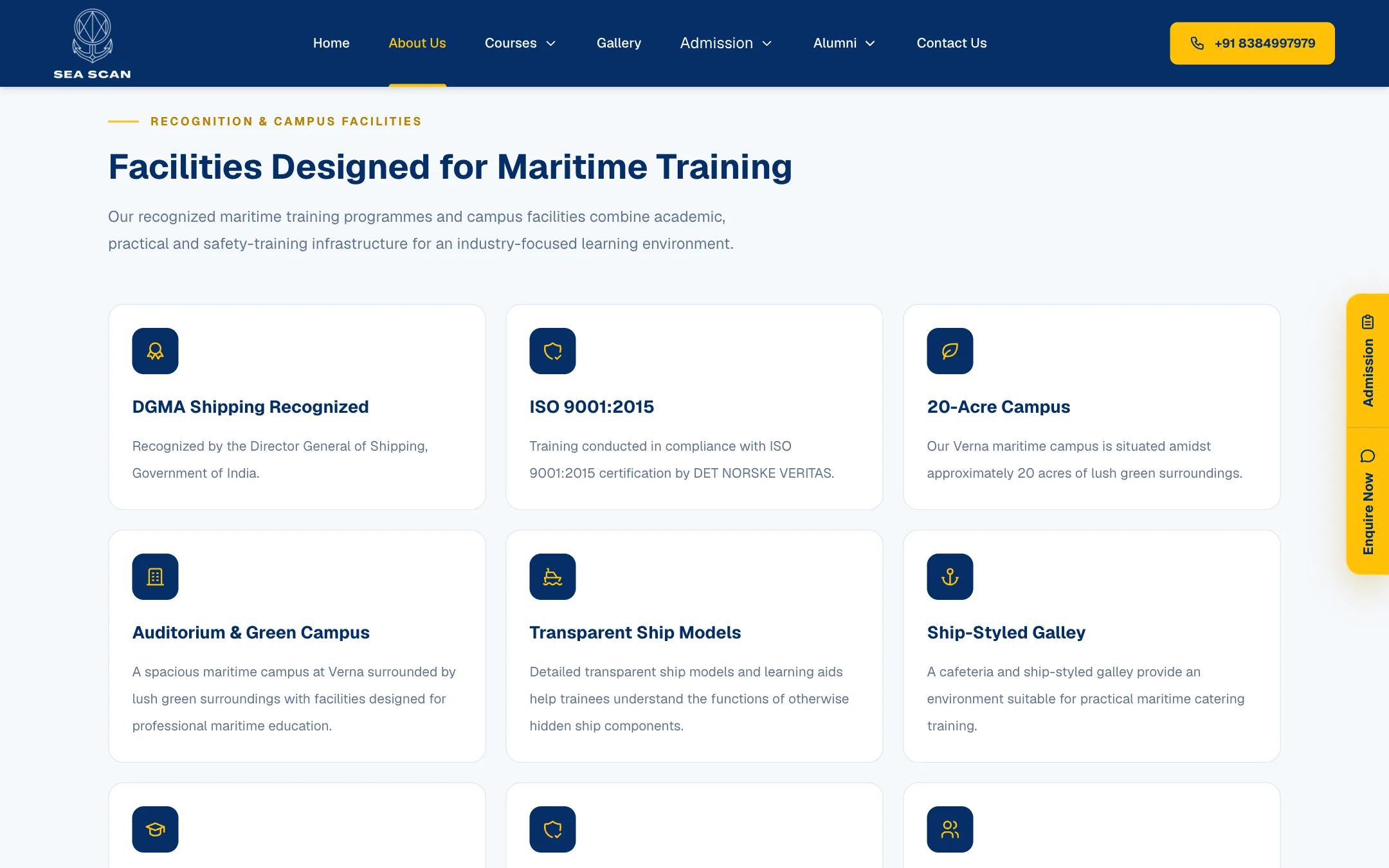Expand the Admission menu chevron in navbar
The width and height of the screenshot is (1389, 868).
(x=767, y=43)
